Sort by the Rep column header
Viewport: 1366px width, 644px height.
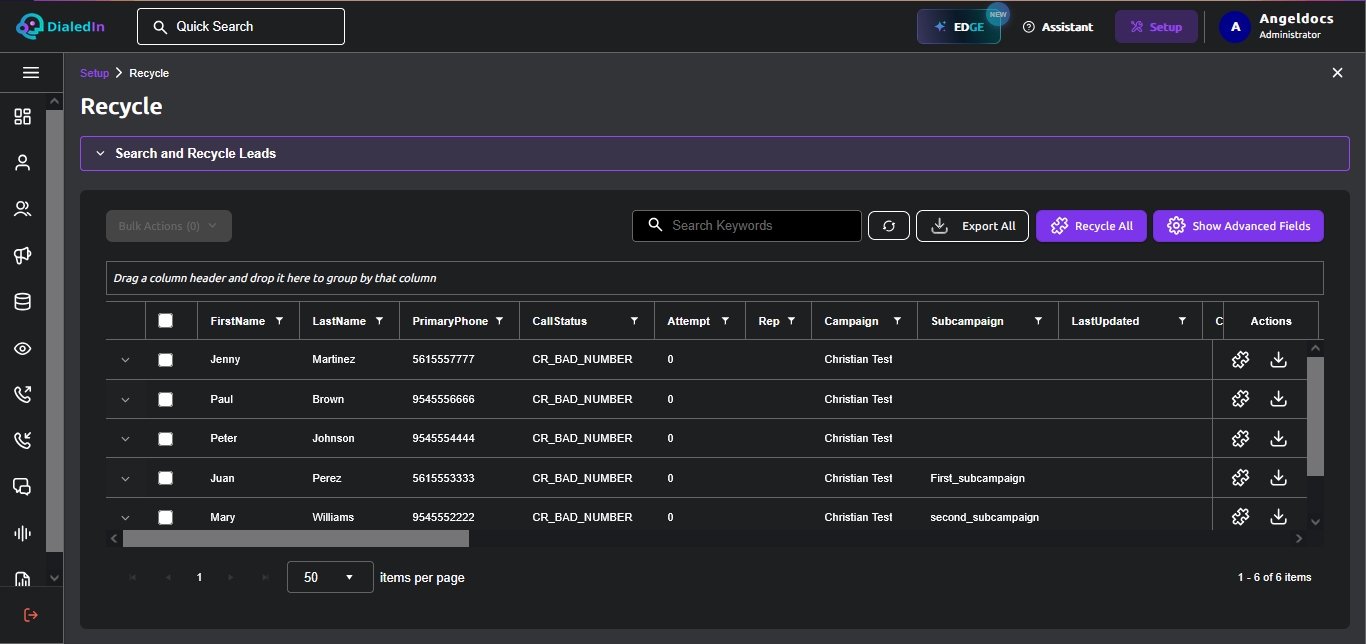tap(769, 321)
